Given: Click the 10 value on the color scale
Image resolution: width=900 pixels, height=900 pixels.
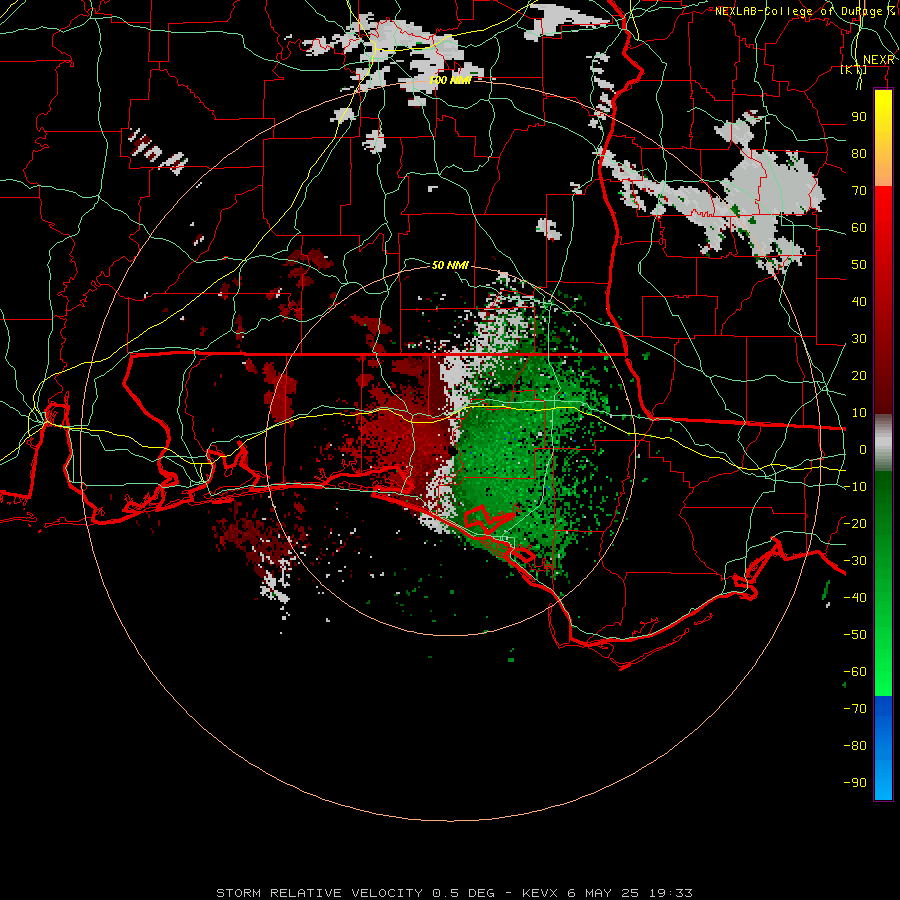Looking at the screenshot, I should click(x=859, y=413).
